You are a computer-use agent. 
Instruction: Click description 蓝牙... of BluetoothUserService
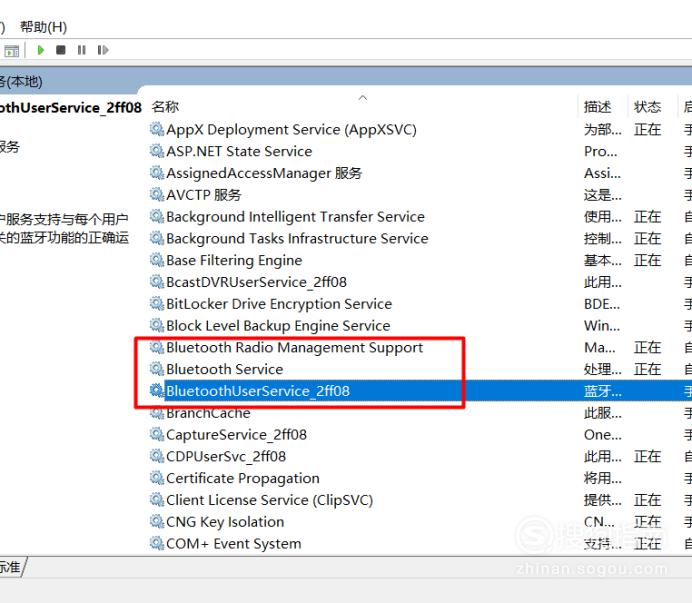602,391
